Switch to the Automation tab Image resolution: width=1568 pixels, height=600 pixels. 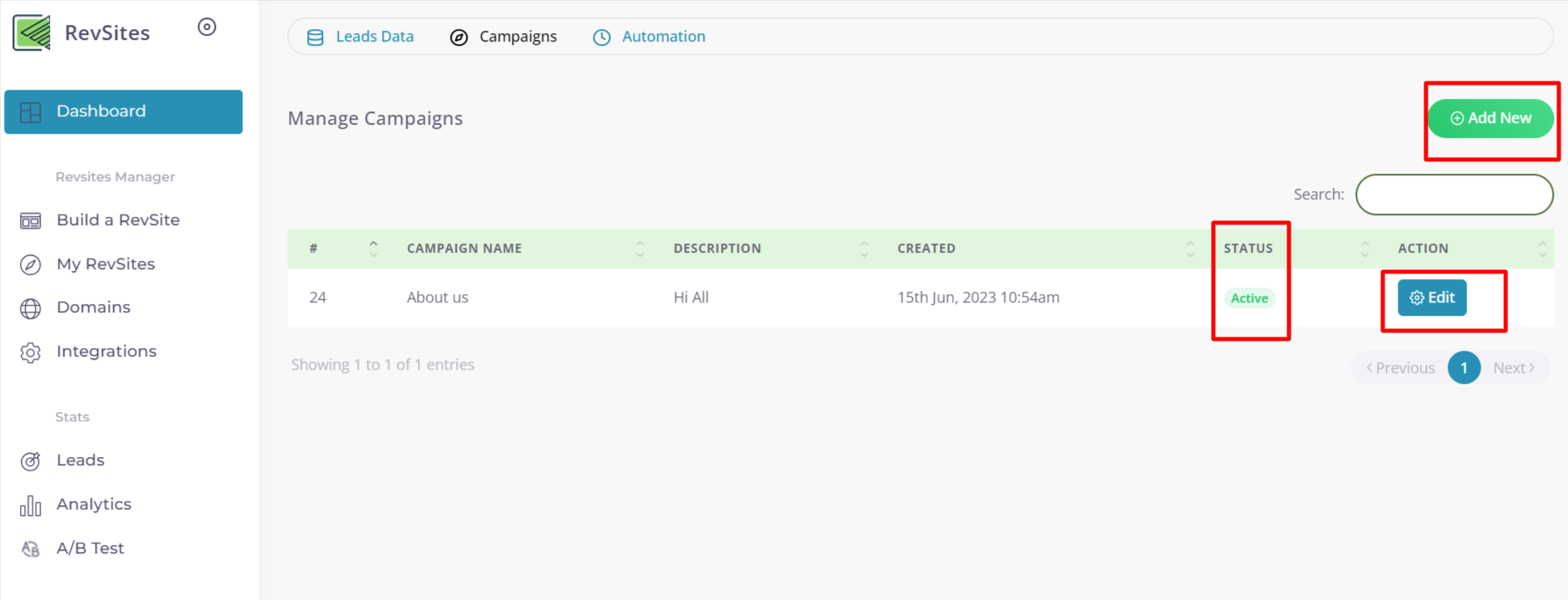(x=649, y=37)
